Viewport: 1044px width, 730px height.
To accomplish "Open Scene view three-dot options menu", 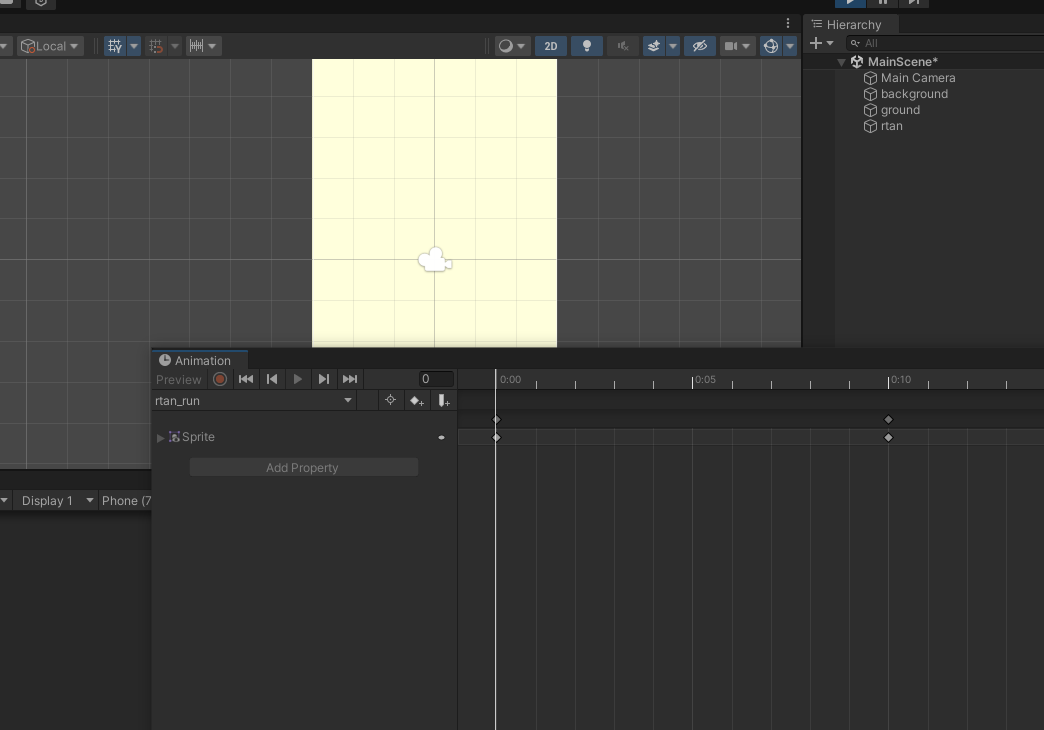I will coord(788,23).
